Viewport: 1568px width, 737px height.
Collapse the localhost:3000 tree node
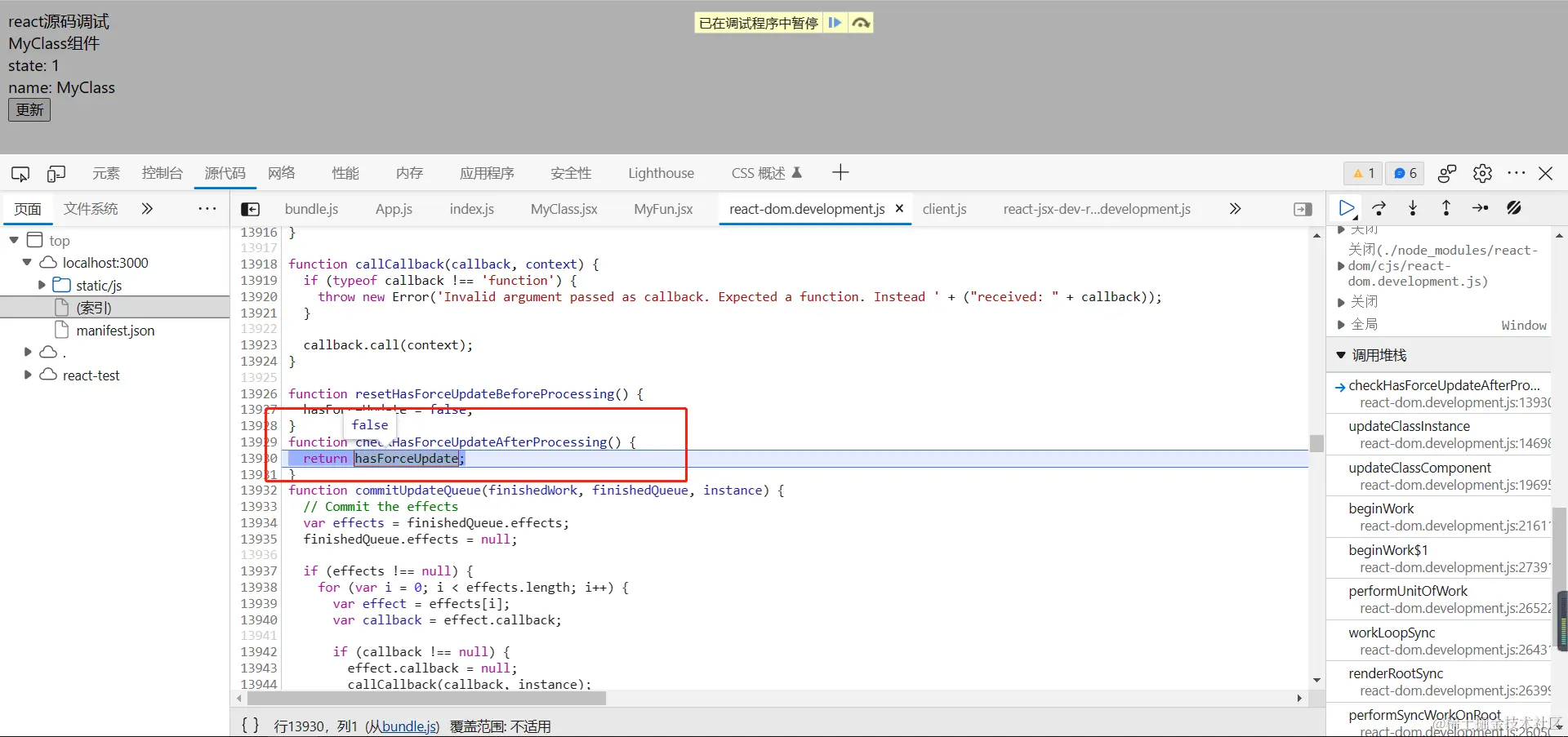click(27, 263)
